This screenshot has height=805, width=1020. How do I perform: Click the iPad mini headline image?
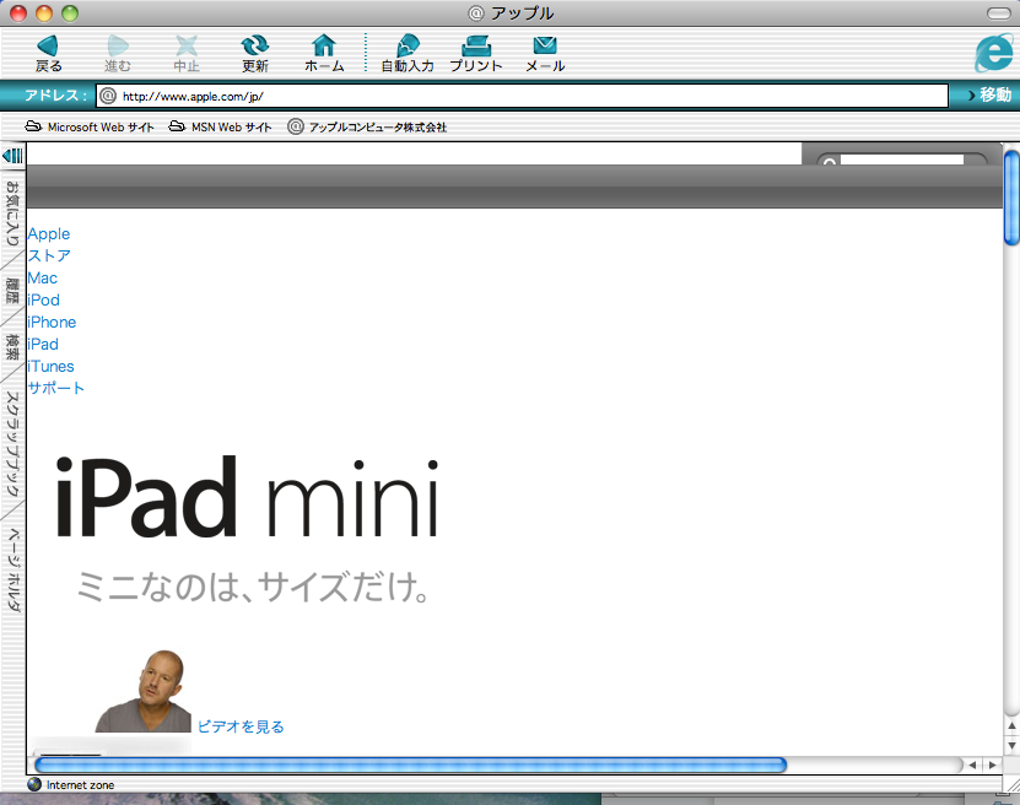click(x=247, y=497)
